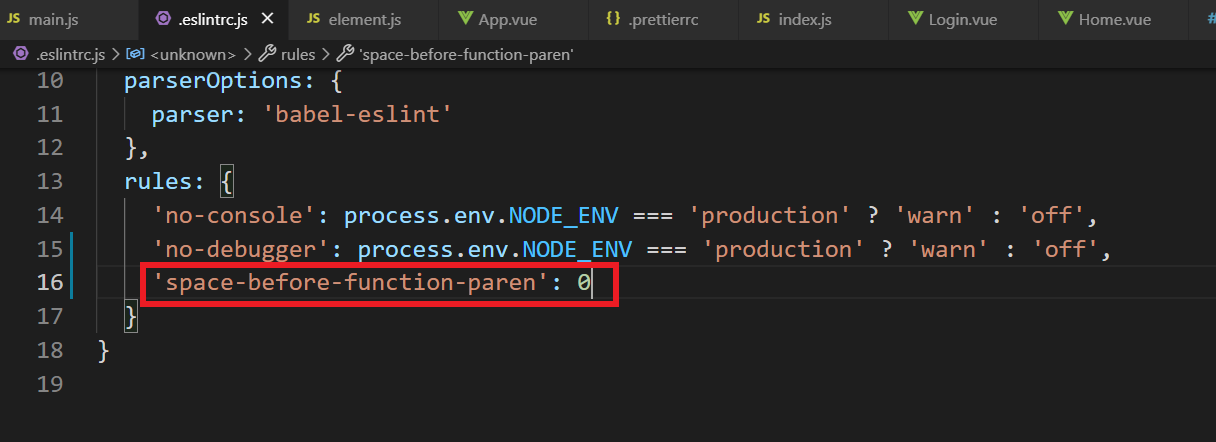Viewport: 1216px width, 442px height.
Task: Click the ESLint icon on active tab
Action: coord(164,20)
